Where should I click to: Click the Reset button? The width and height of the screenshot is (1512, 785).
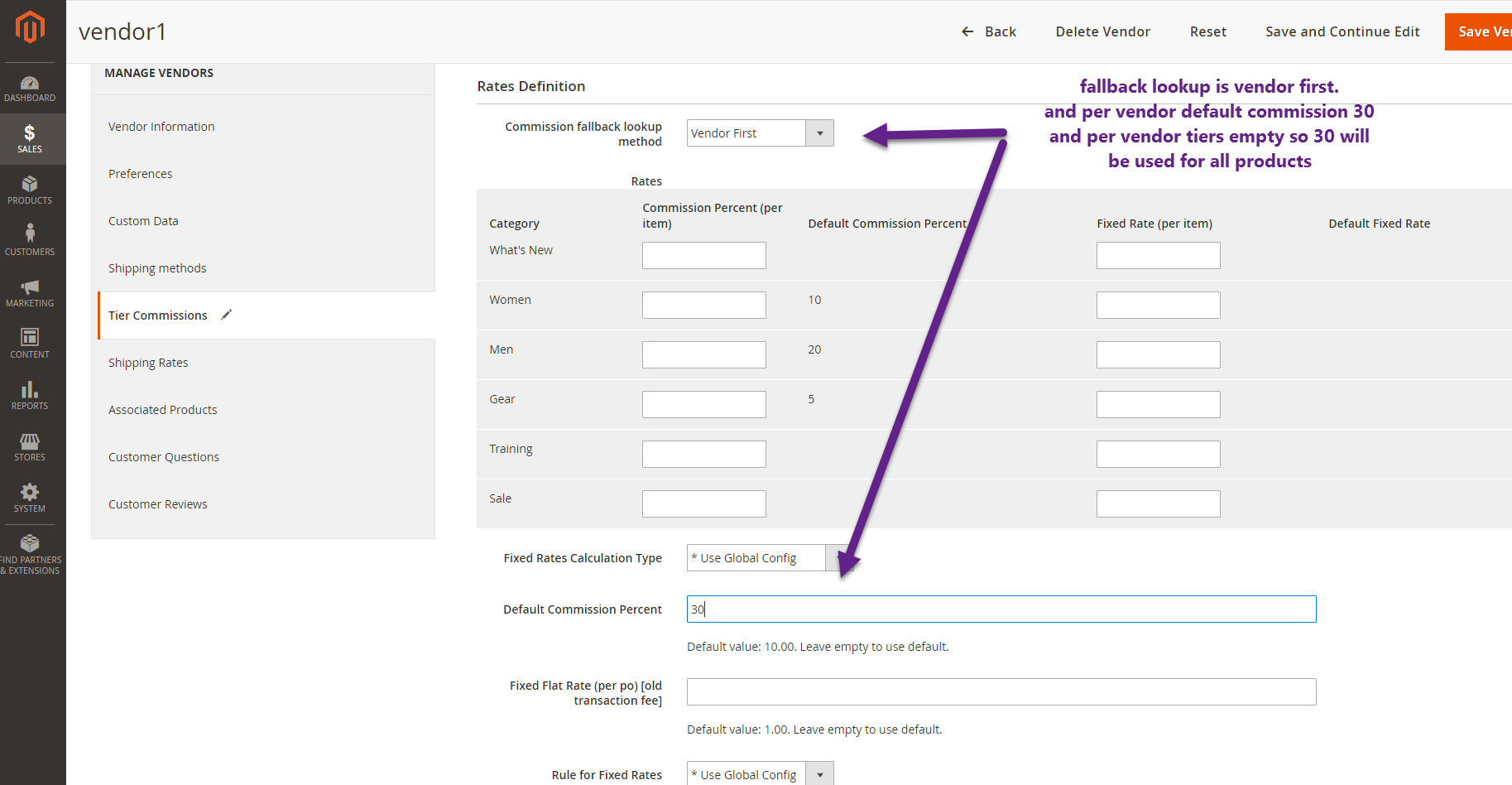coord(1207,31)
